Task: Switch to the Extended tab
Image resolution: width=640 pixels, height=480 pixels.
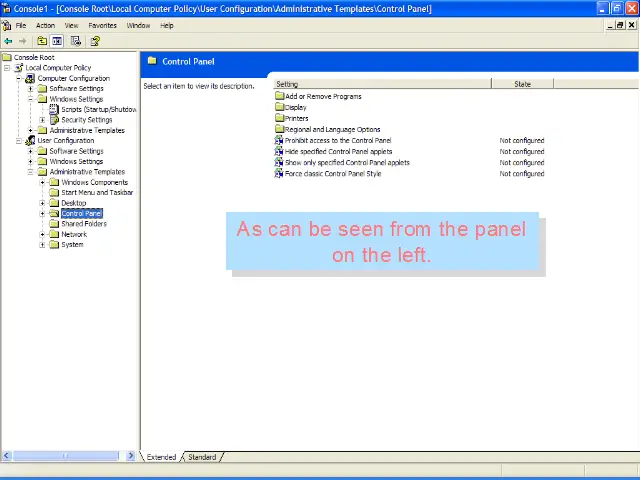Action: pyautogui.click(x=161, y=457)
